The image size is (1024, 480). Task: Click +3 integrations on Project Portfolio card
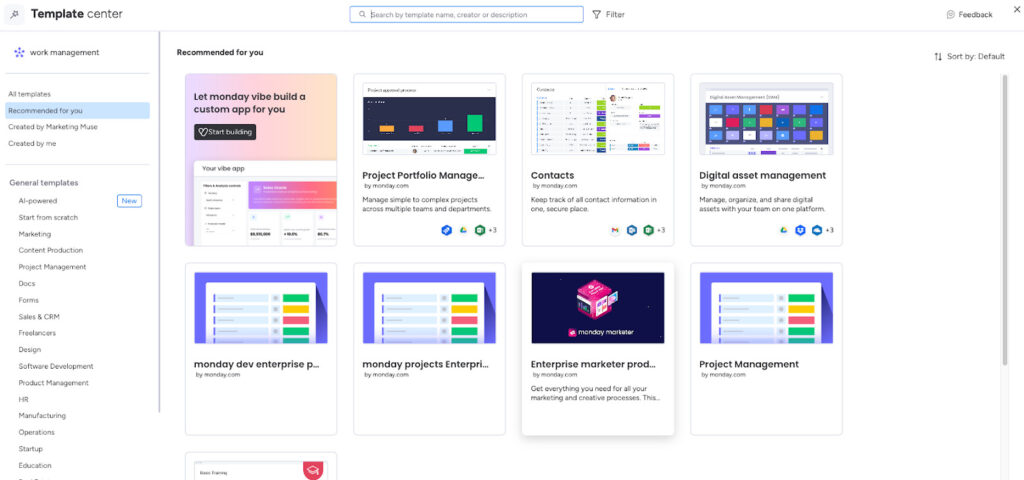492,230
